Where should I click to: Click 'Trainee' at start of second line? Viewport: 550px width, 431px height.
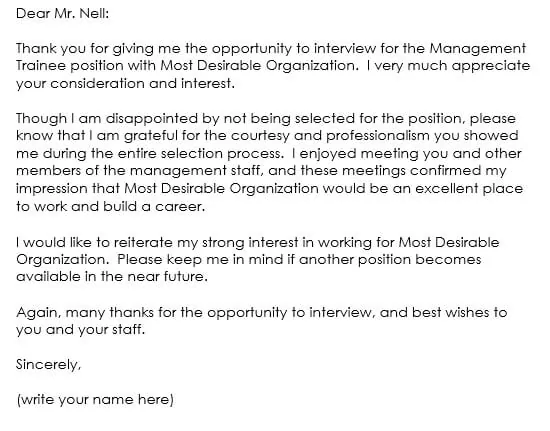click(41, 66)
